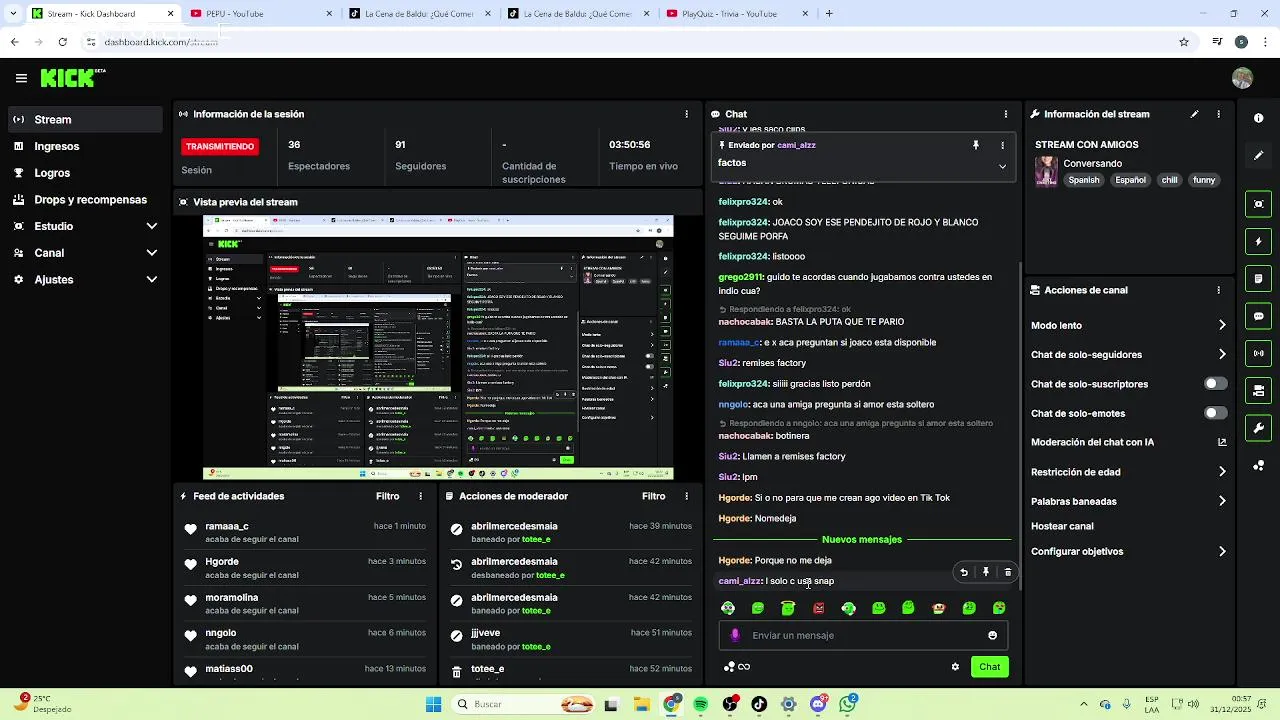1280x720 pixels.
Task: Click the three-dots cluster icon in rail
Action: (1258, 465)
